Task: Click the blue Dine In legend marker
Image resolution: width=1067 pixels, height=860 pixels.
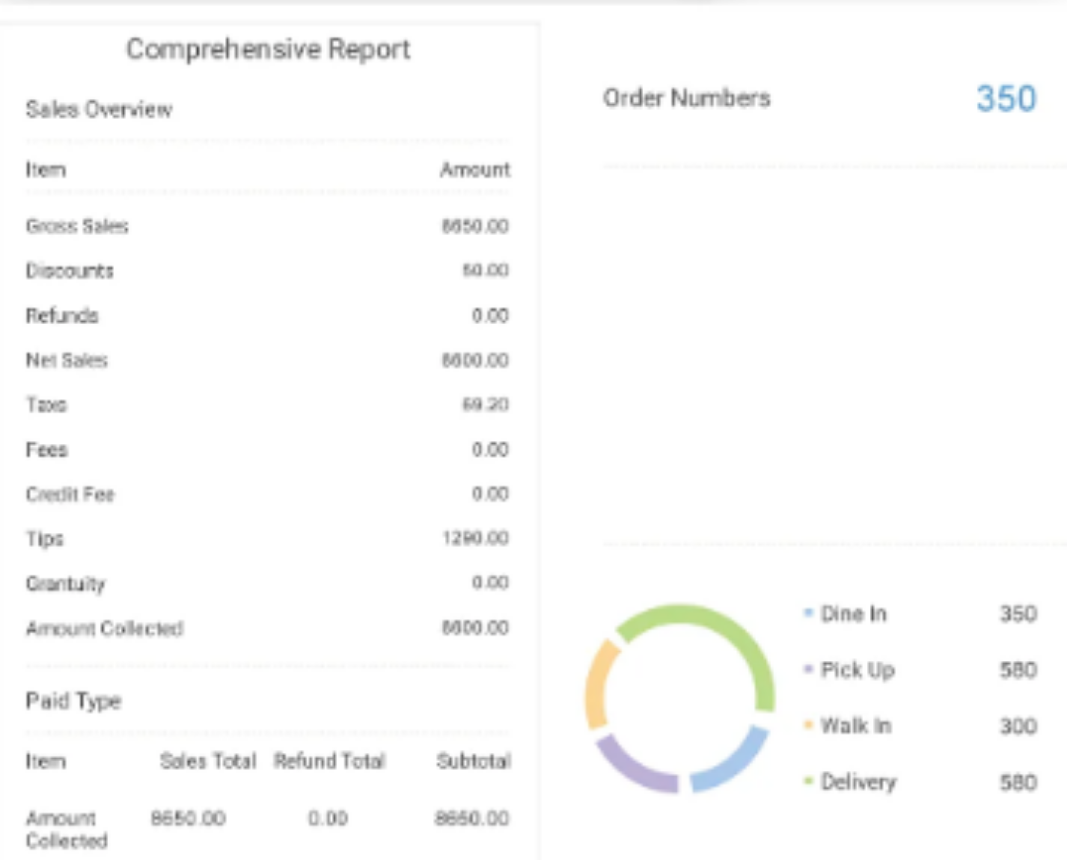Action: click(x=808, y=613)
